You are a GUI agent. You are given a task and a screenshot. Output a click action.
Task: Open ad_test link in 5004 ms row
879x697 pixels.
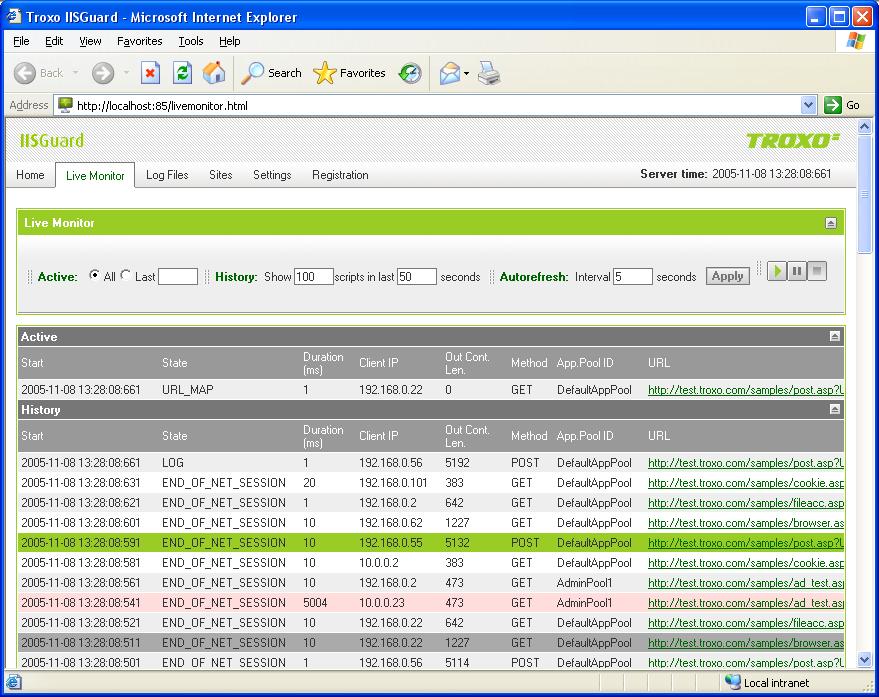click(746, 603)
